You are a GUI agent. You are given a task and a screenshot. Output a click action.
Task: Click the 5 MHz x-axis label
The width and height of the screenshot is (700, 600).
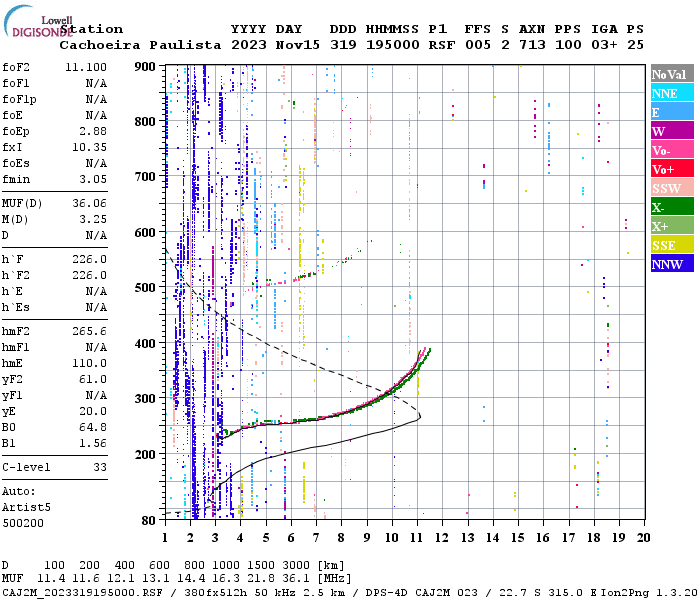[266, 538]
